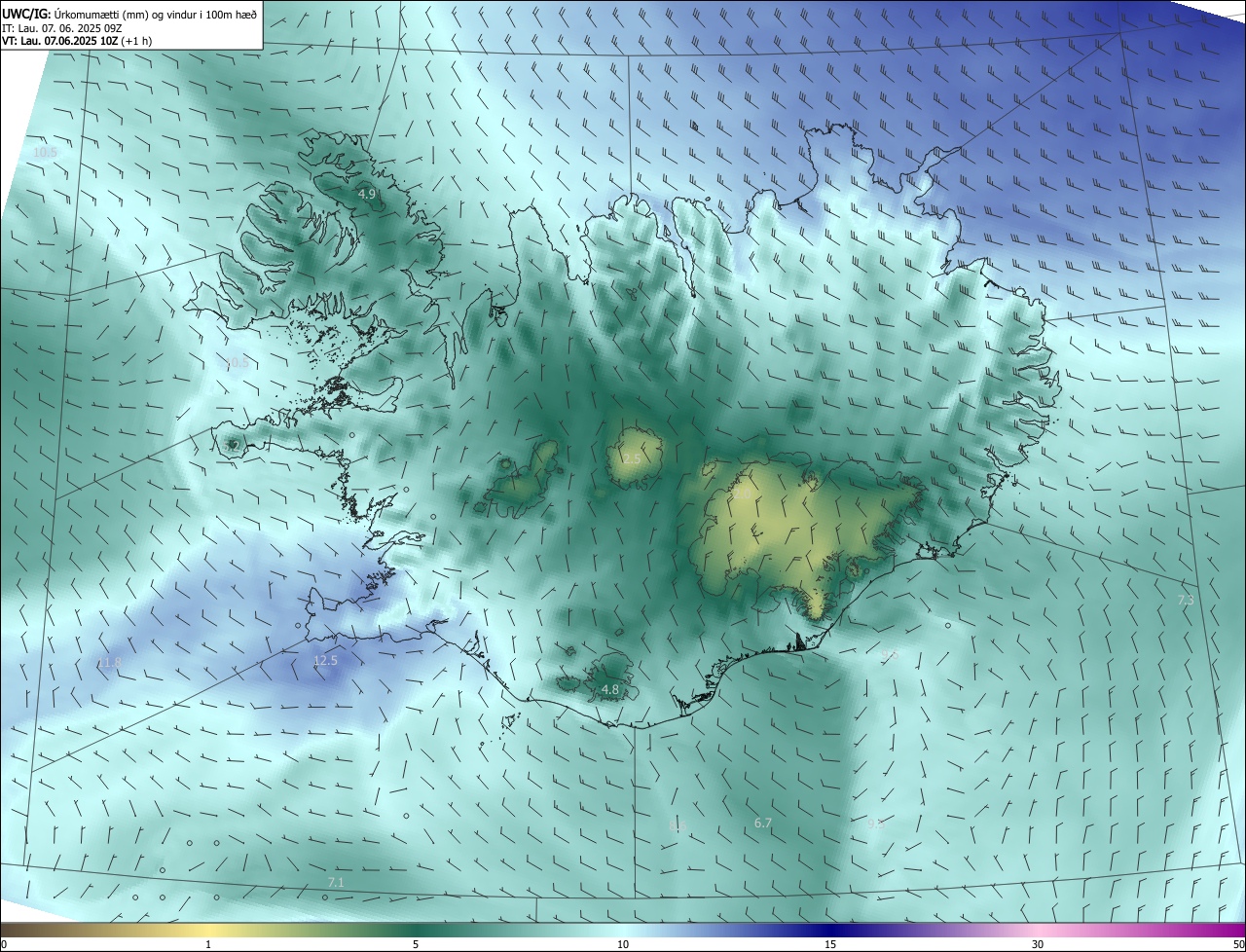Image resolution: width=1246 pixels, height=952 pixels.
Task: Click the 8.6 value label
Action: click(x=678, y=825)
